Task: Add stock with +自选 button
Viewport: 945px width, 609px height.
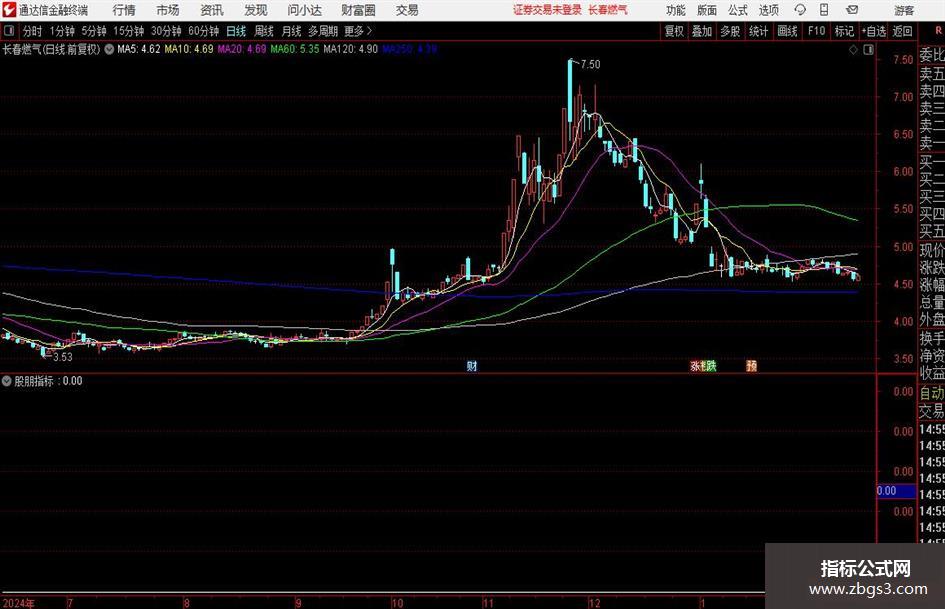Action: click(x=874, y=31)
